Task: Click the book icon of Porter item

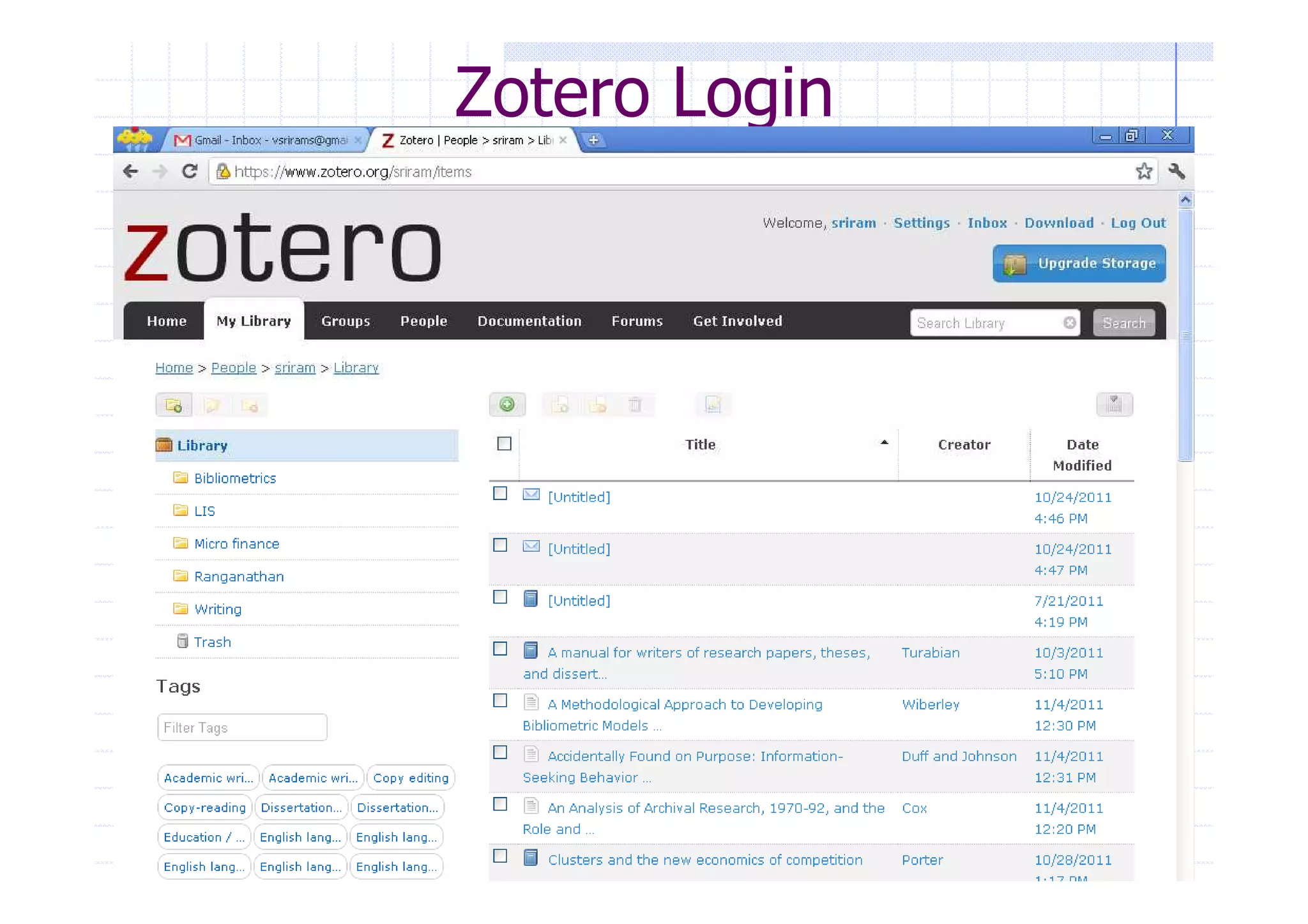Action: tap(531, 857)
